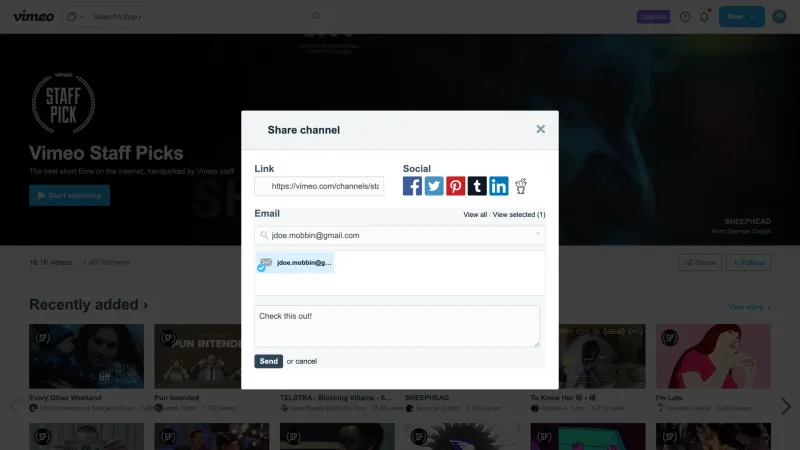Share channel on Pinterest
This screenshot has width=800, height=450.
point(456,186)
